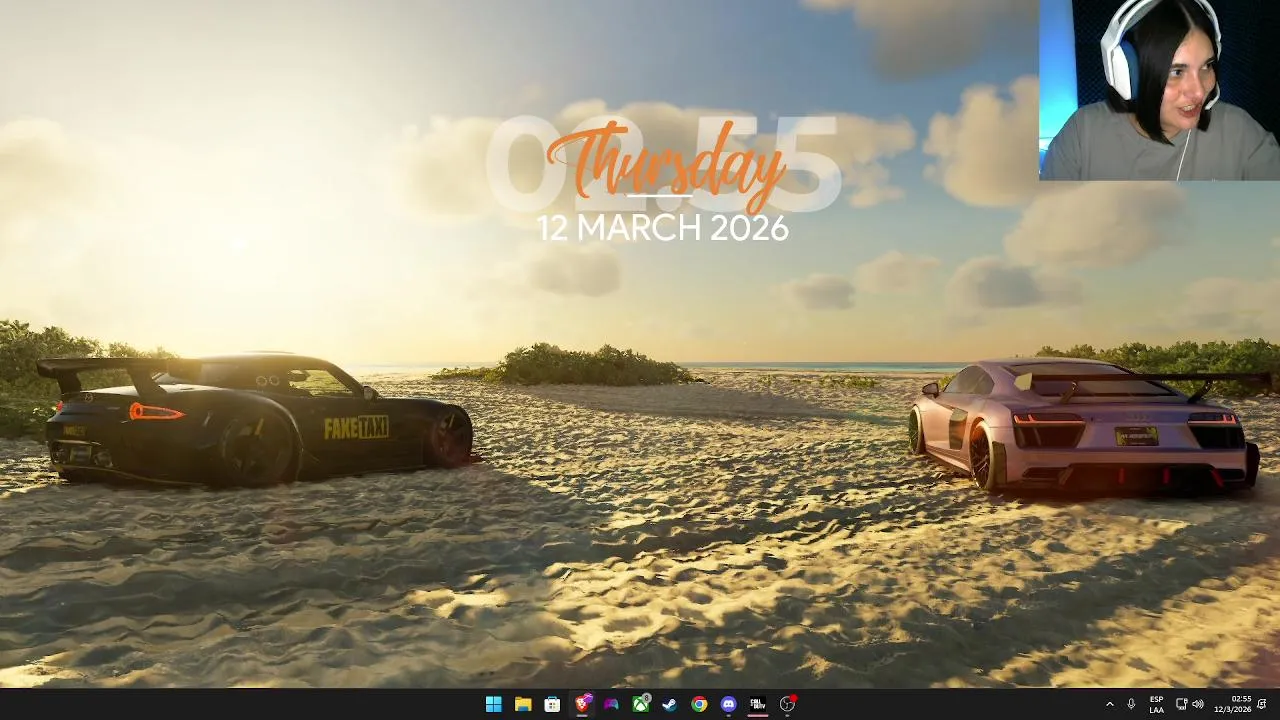Click the Thursday date widget on desktop
The width and height of the screenshot is (1280, 720).
[663, 180]
